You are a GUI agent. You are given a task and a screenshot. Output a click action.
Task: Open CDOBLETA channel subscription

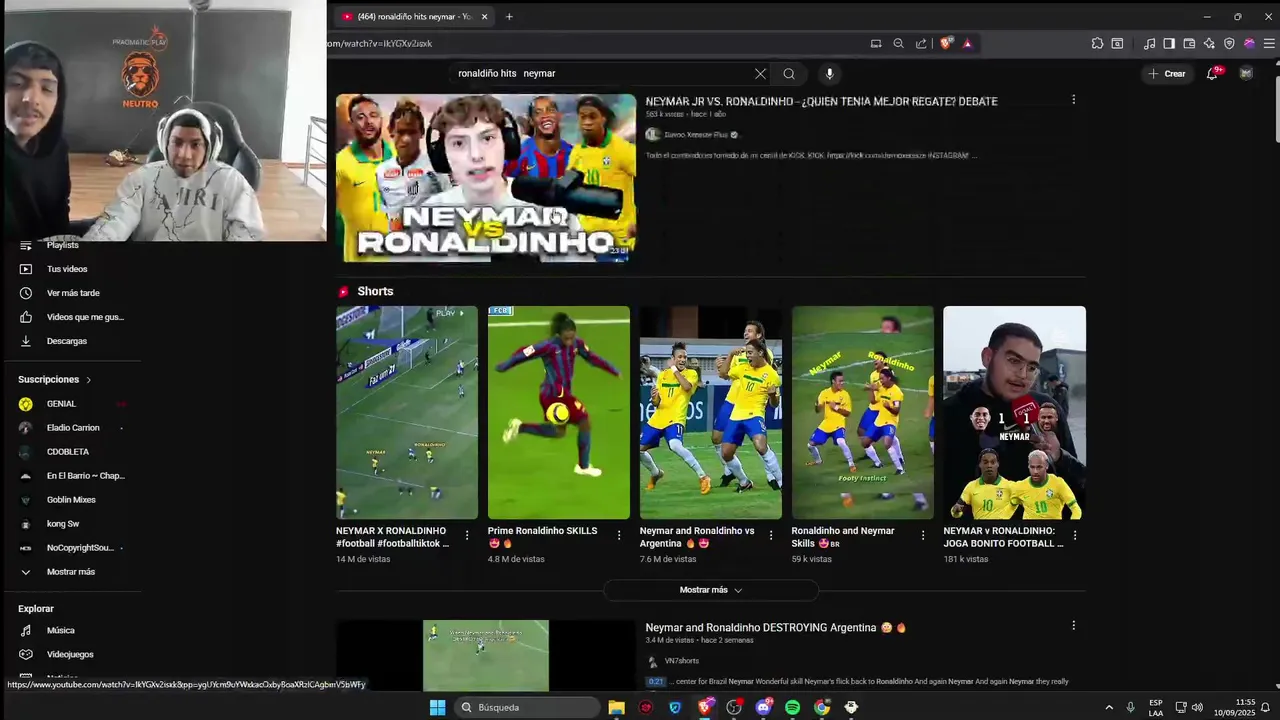[67, 452]
